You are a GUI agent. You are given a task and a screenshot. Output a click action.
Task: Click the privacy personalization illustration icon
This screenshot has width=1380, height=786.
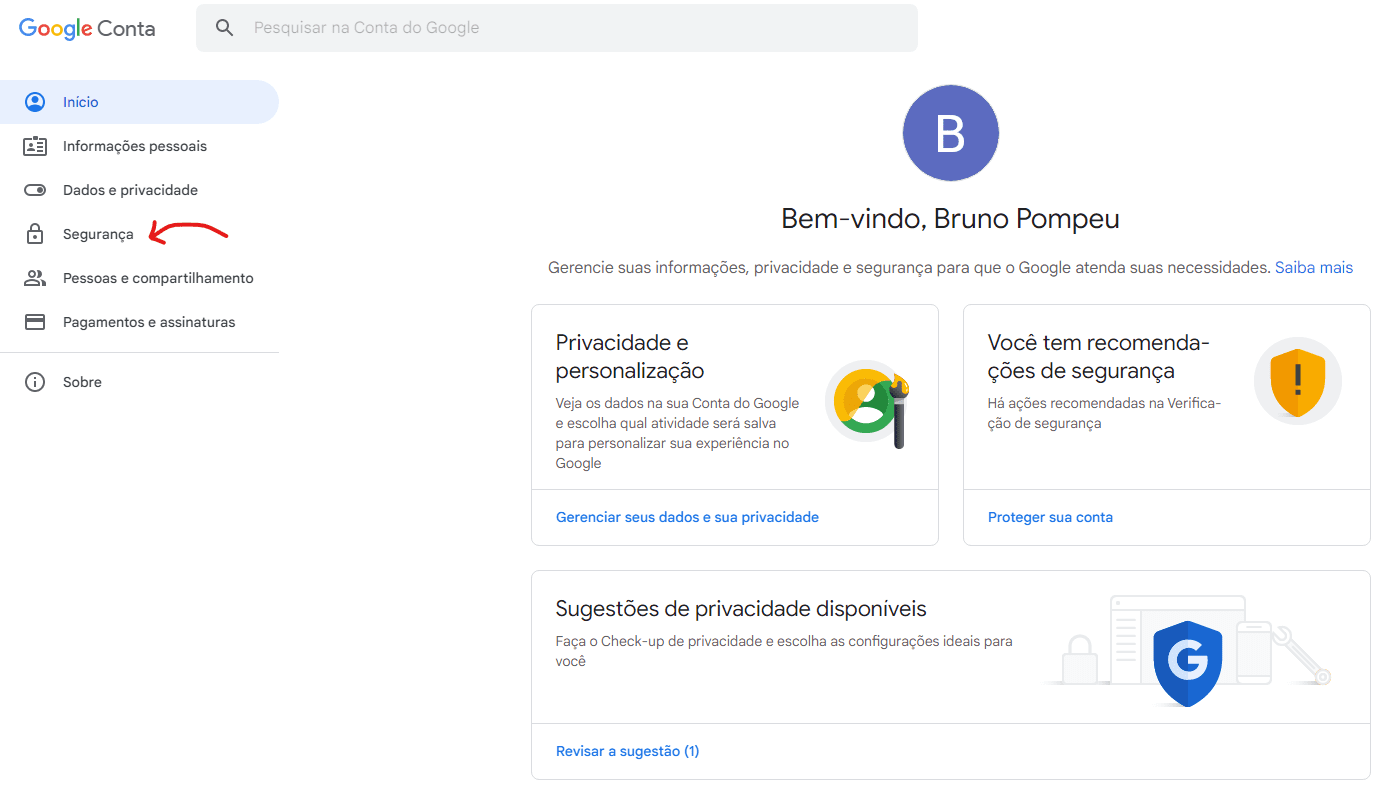[x=870, y=404]
